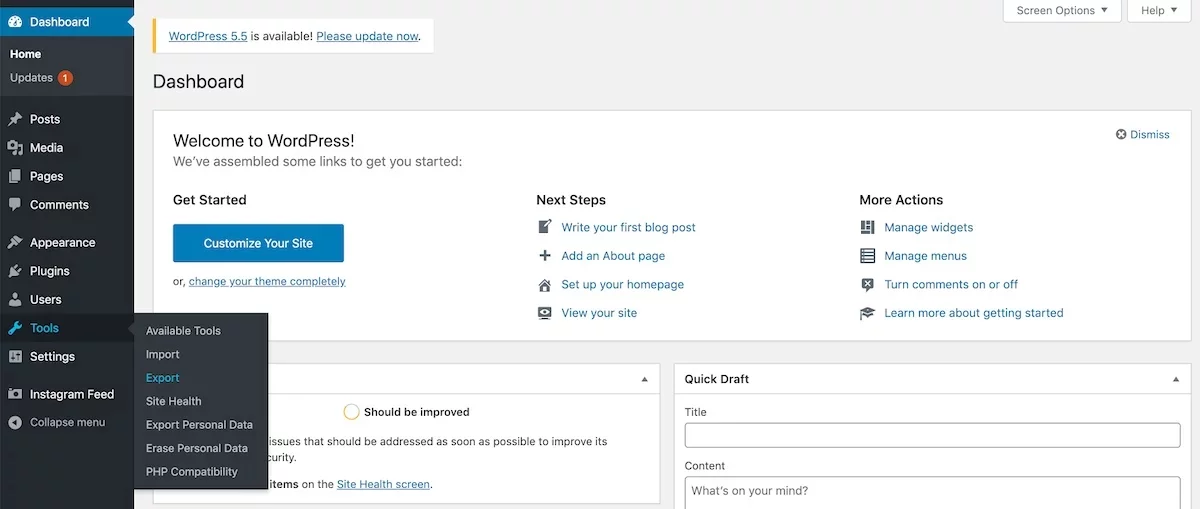The image size is (1200, 509).
Task: Click the graduation cap icon beside Learn more
Action: [868, 313]
